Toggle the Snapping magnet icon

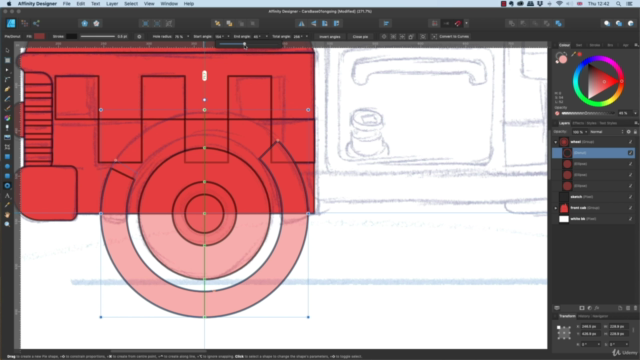(x=458, y=24)
